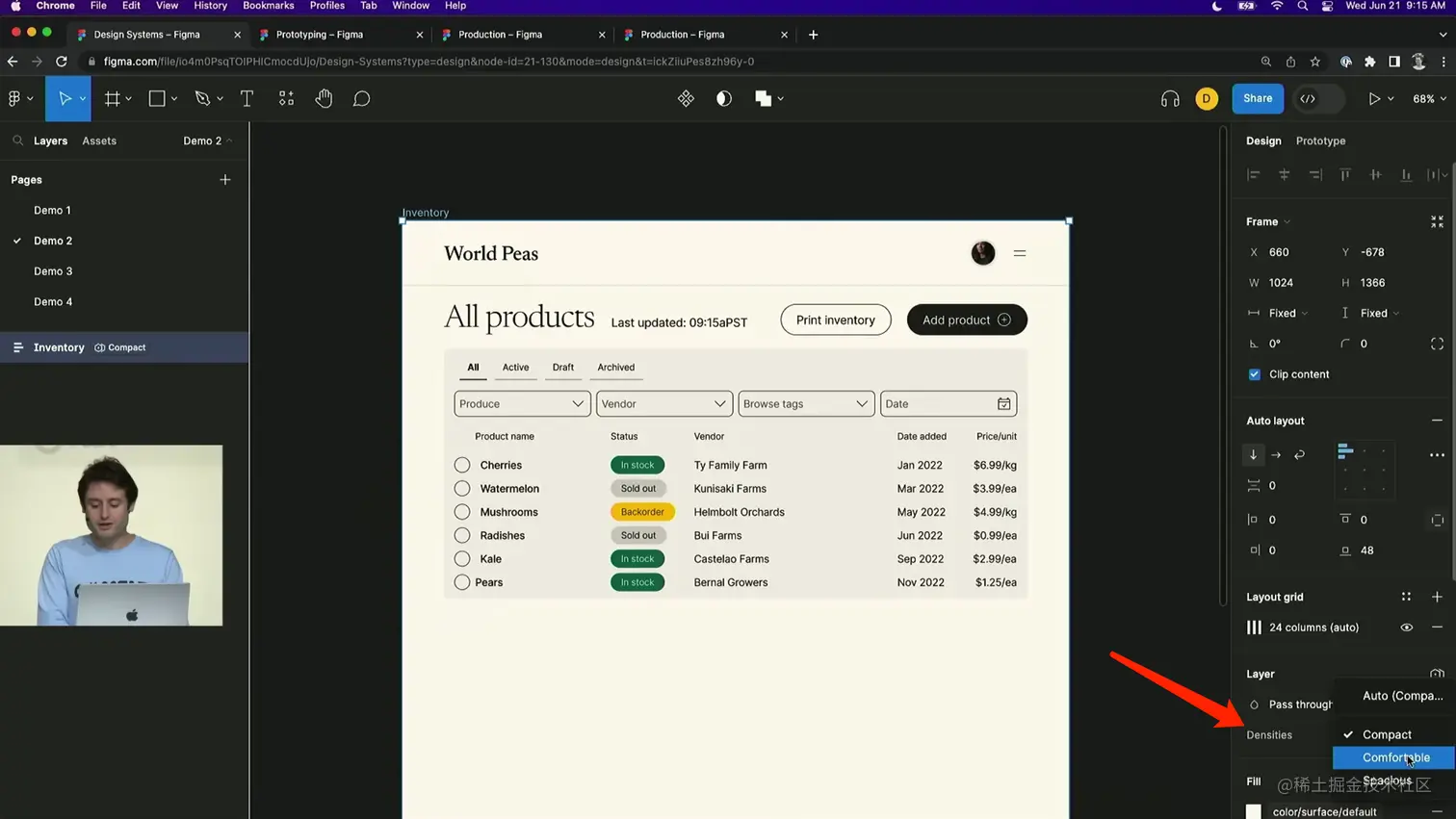Open the Vendor filter dropdown
The width and height of the screenshot is (1456, 819).
tap(664, 404)
